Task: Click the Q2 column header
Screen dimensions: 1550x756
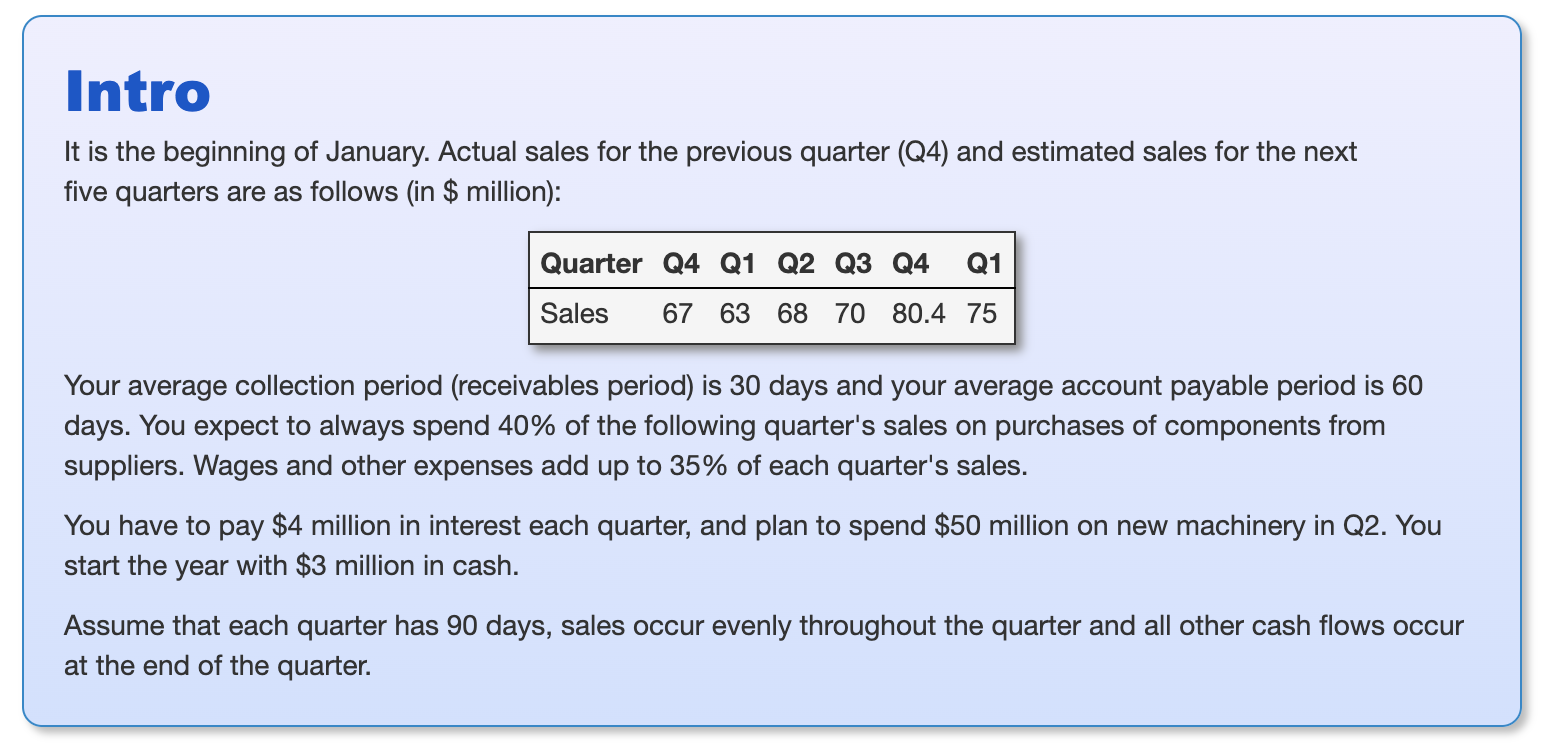Action: (x=795, y=263)
